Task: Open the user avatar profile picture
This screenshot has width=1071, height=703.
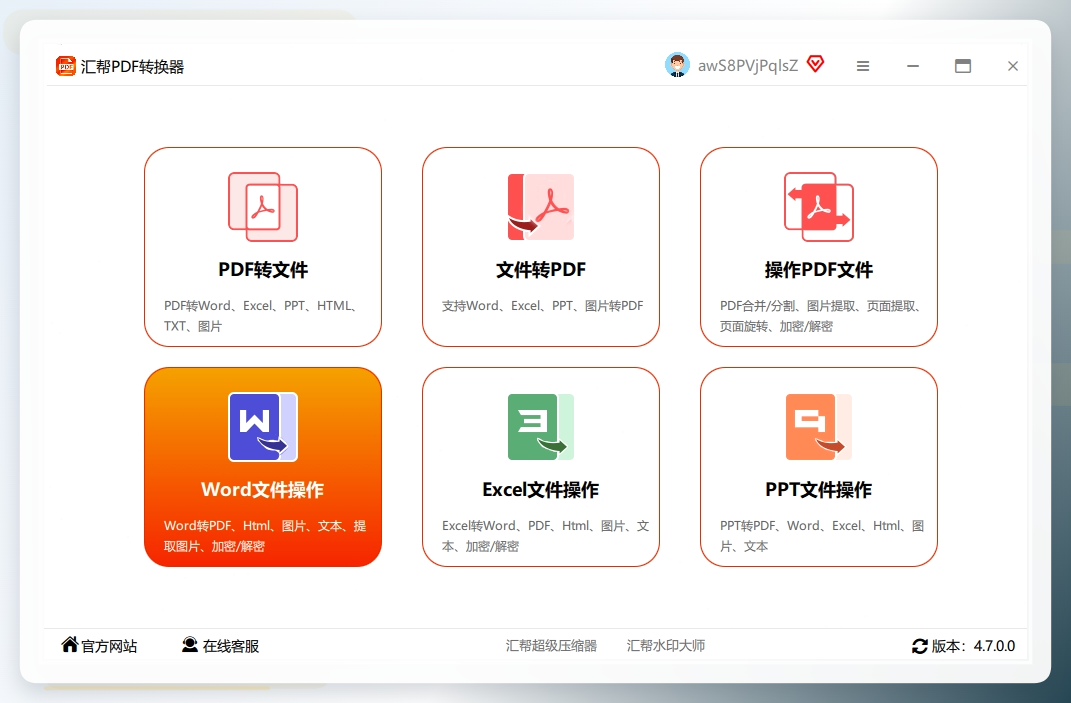Action: click(677, 65)
